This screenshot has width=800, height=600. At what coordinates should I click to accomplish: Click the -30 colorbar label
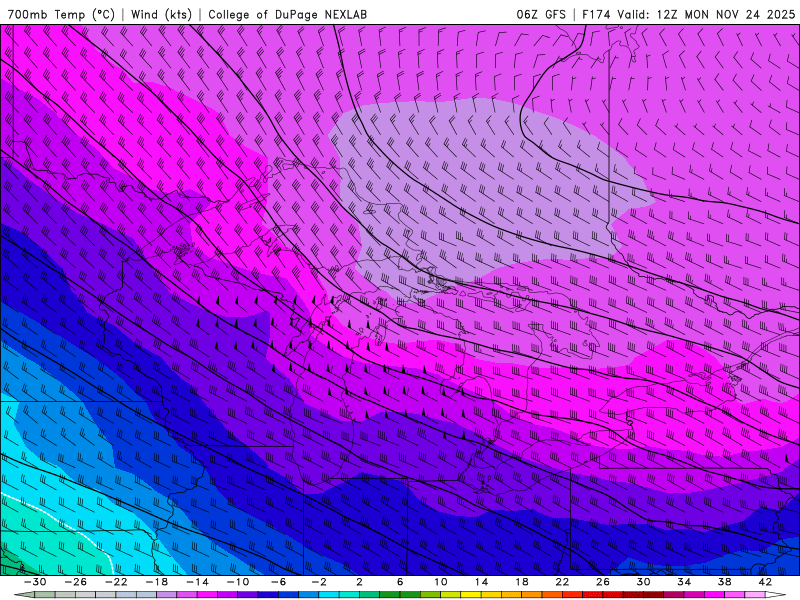click(x=35, y=582)
